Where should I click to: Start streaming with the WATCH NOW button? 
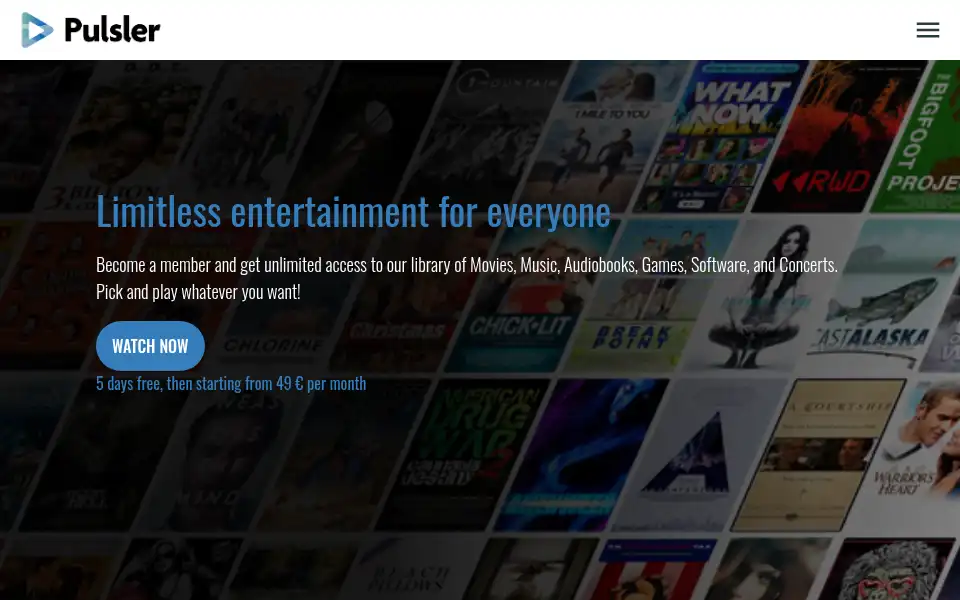[150, 346]
